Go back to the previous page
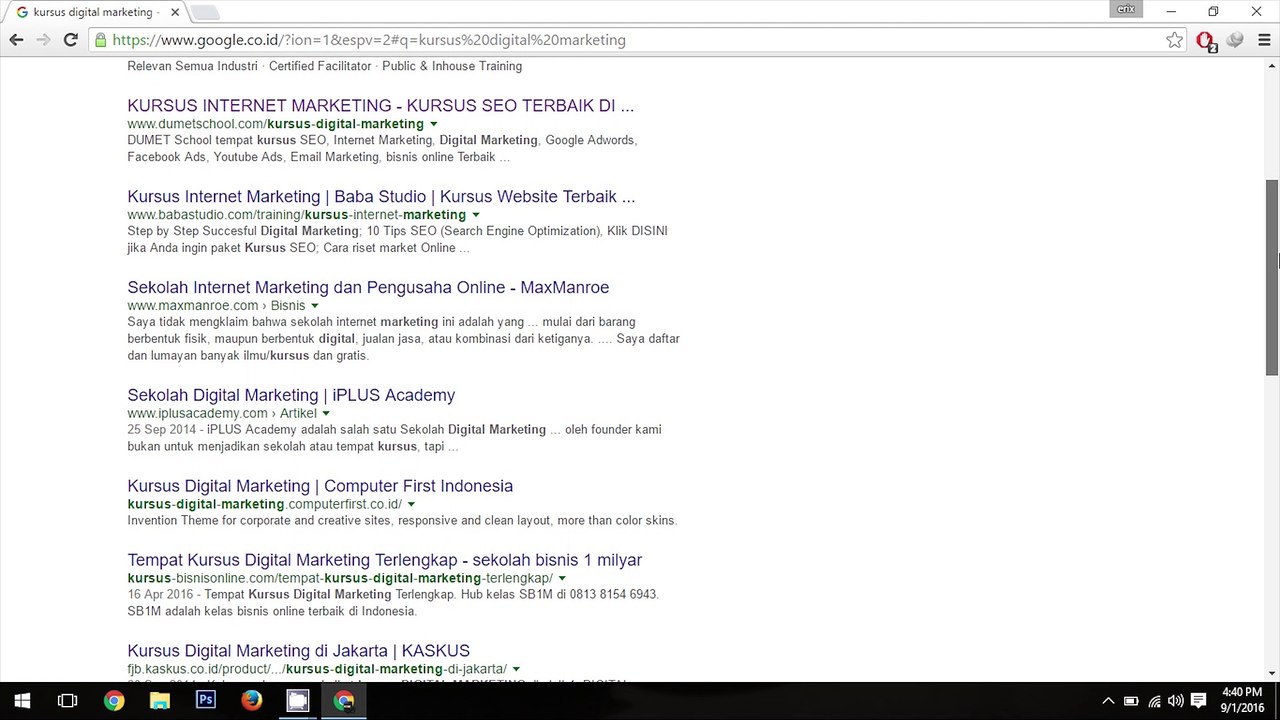This screenshot has height=720, width=1280. pyautogui.click(x=16, y=40)
